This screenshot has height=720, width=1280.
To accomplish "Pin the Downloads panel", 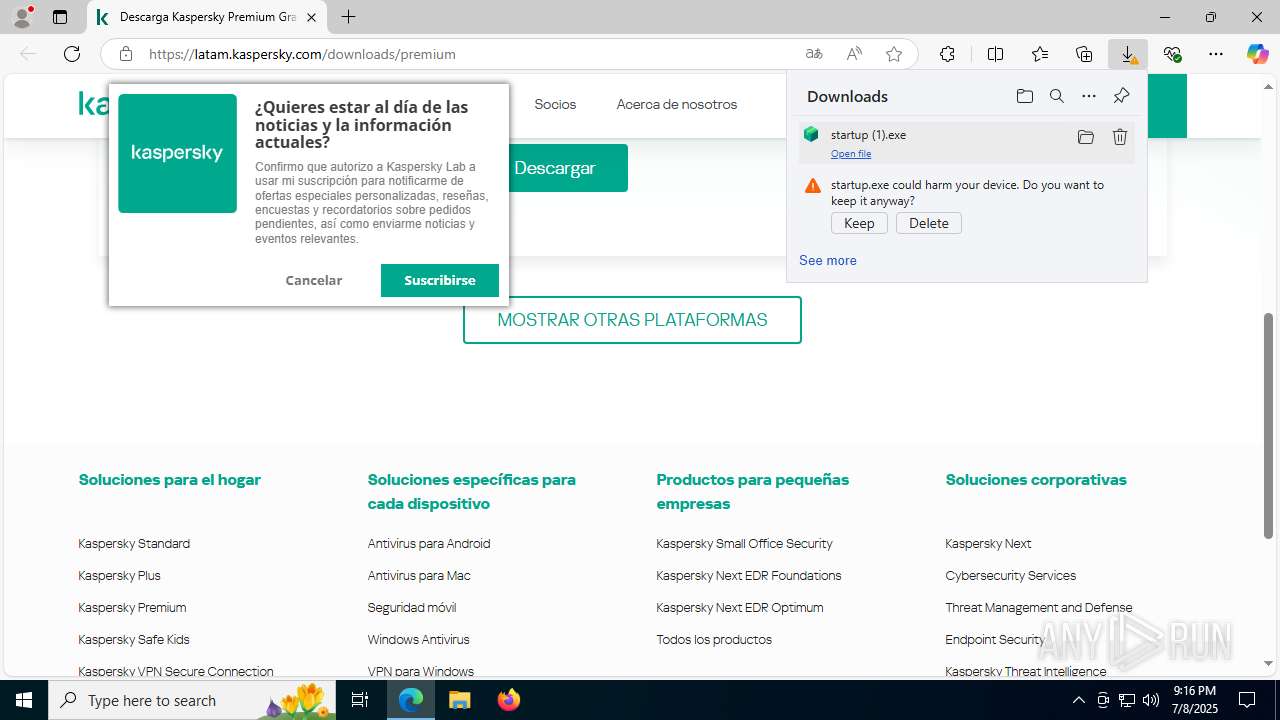I will click(1121, 96).
